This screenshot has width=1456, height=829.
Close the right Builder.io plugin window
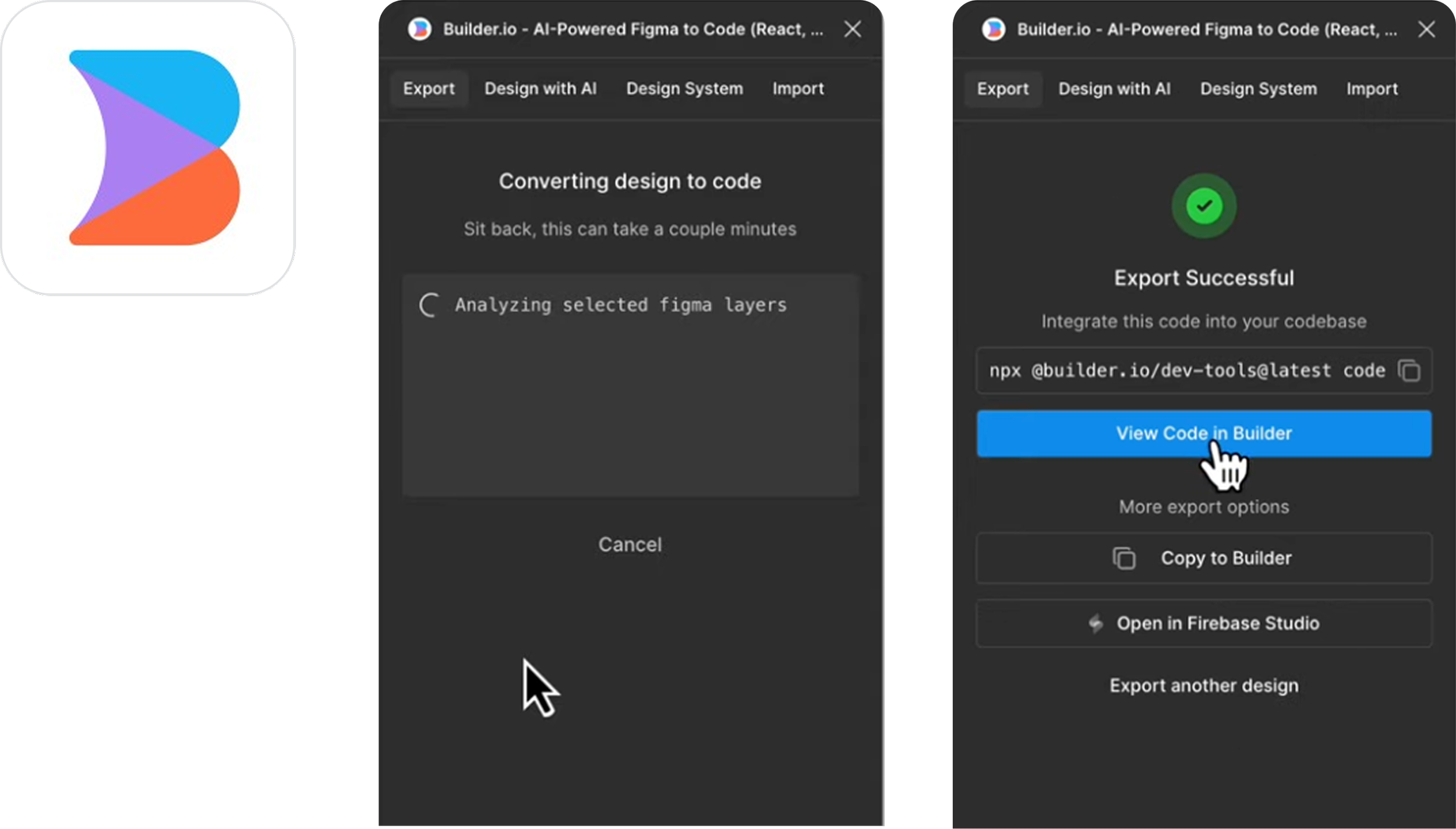pyautogui.click(x=1426, y=29)
